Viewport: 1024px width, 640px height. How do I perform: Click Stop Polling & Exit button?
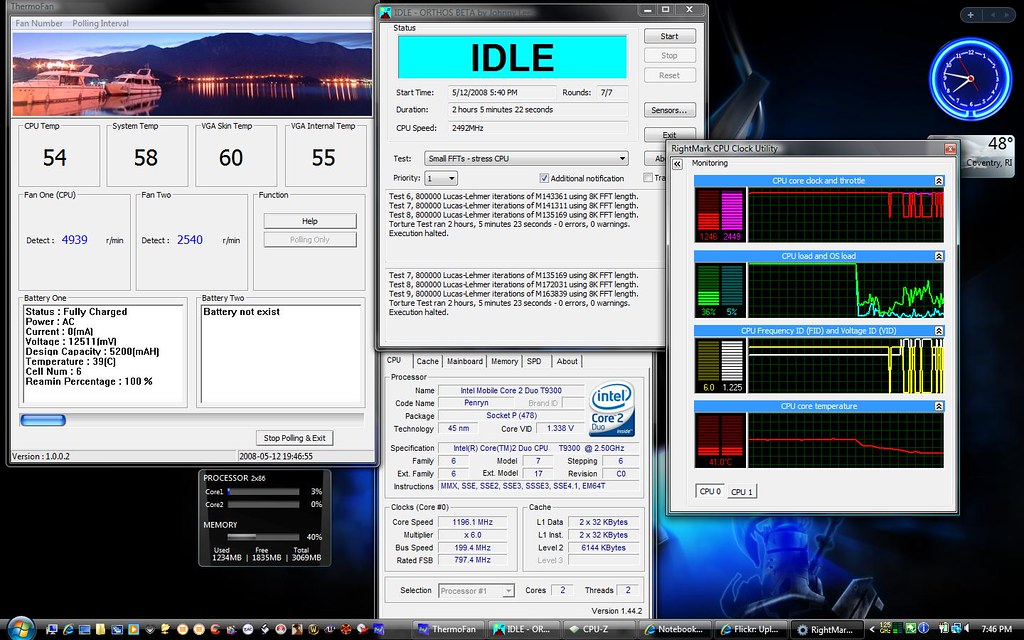click(293, 438)
